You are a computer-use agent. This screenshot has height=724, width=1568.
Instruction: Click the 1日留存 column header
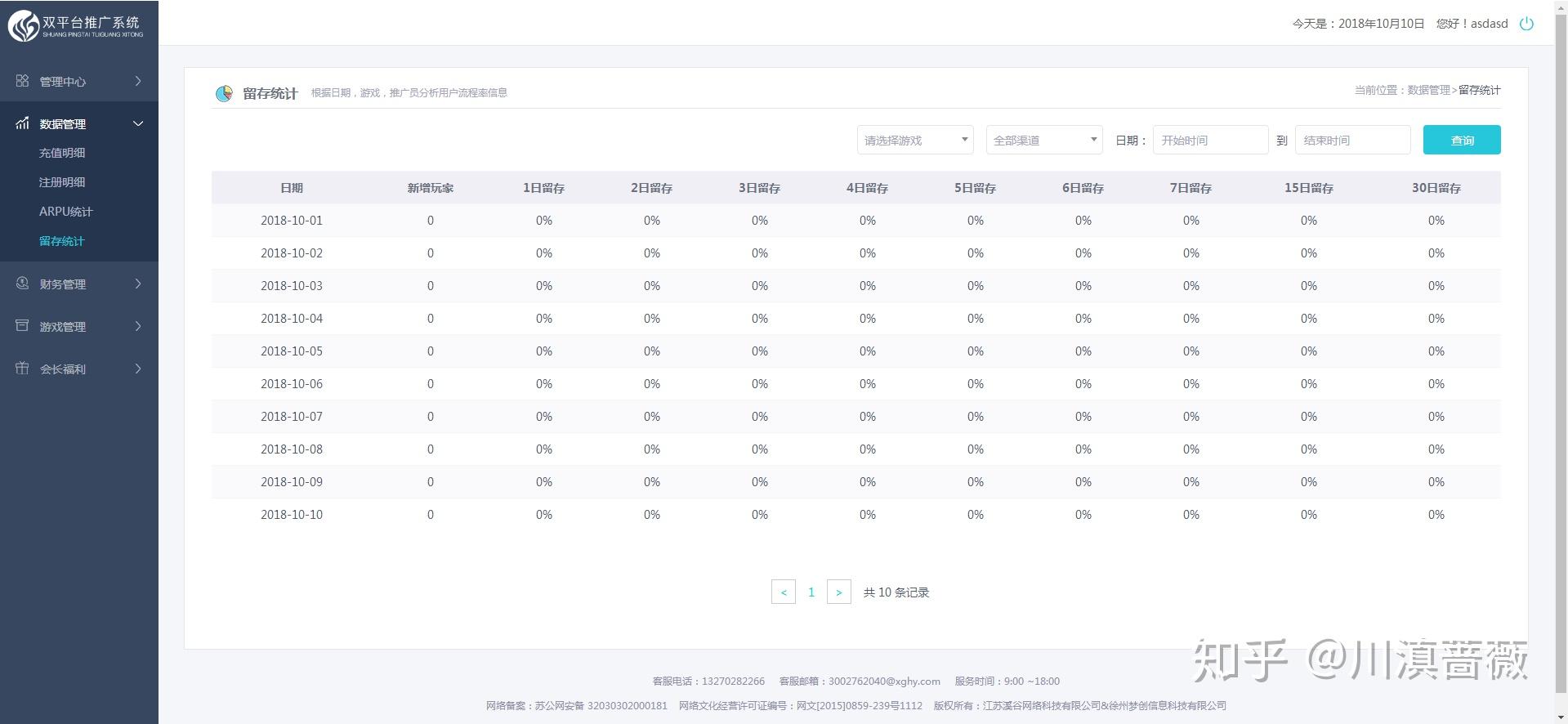(544, 188)
